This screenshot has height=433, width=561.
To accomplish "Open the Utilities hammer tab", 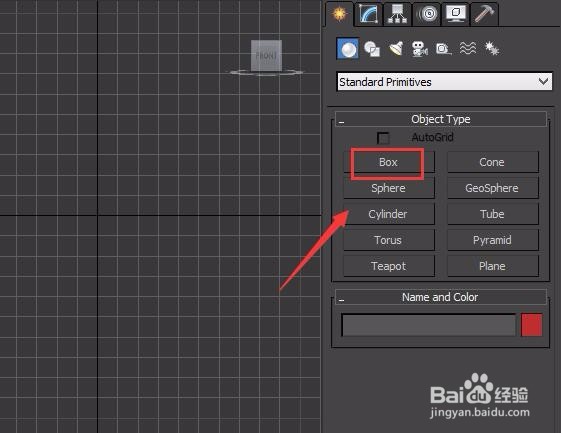I will (484, 14).
